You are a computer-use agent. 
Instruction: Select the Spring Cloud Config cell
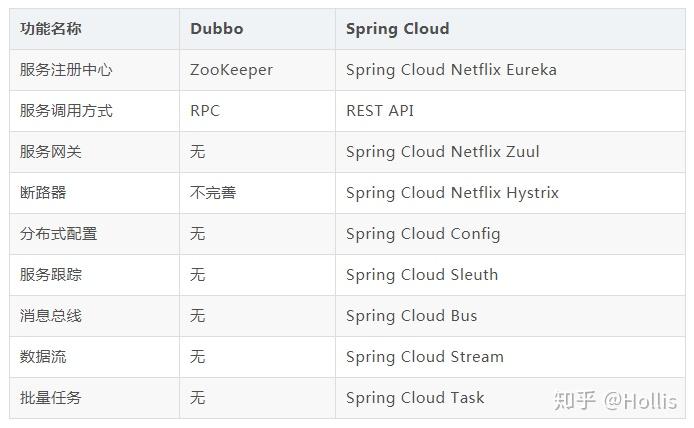click(x=423, y=234)
